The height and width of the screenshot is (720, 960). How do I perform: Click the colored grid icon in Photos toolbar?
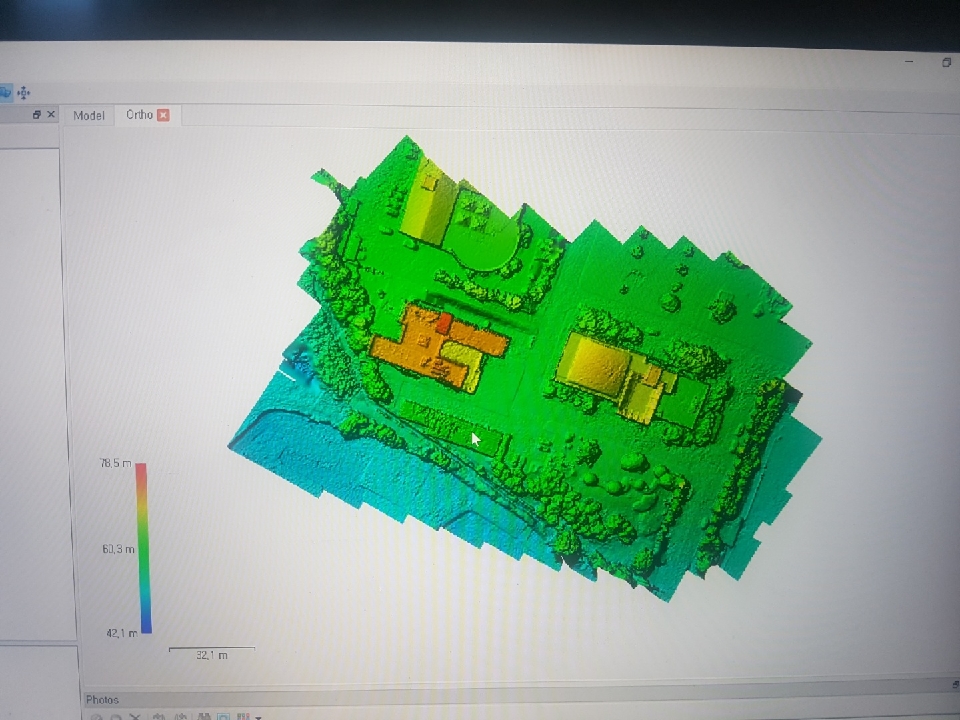[242, 716]
